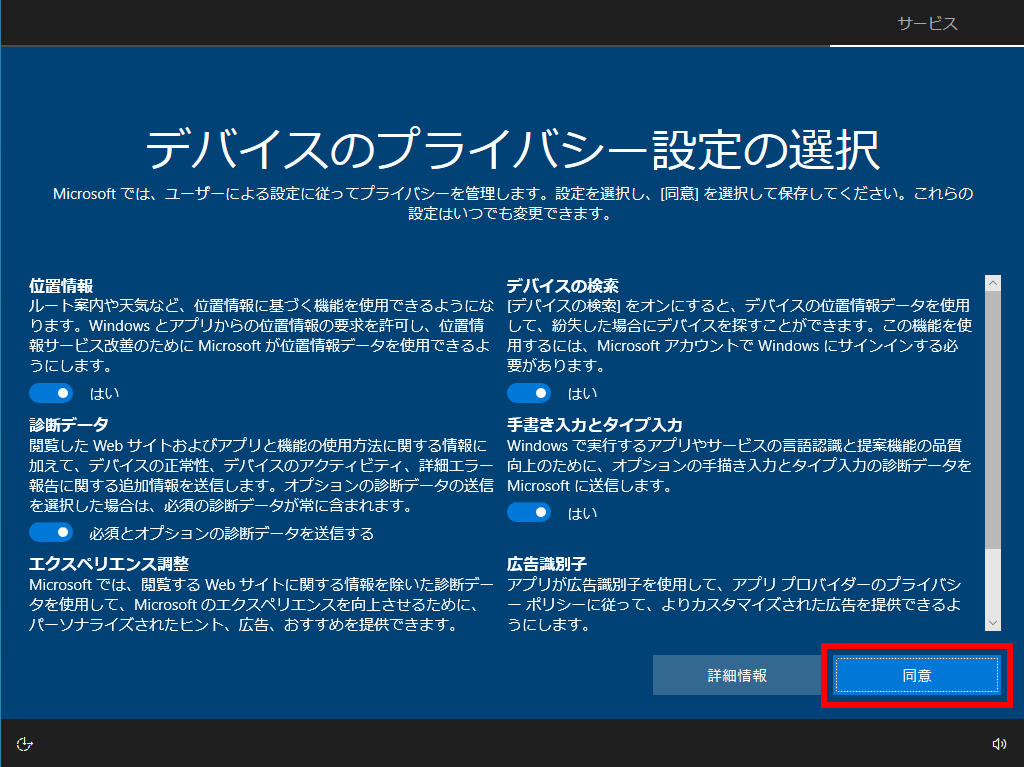The height and width of the screenshot is (767, 1024).
Task: Click the 必須とオプションの診断データを送信する label
Action: coord(231,534)
